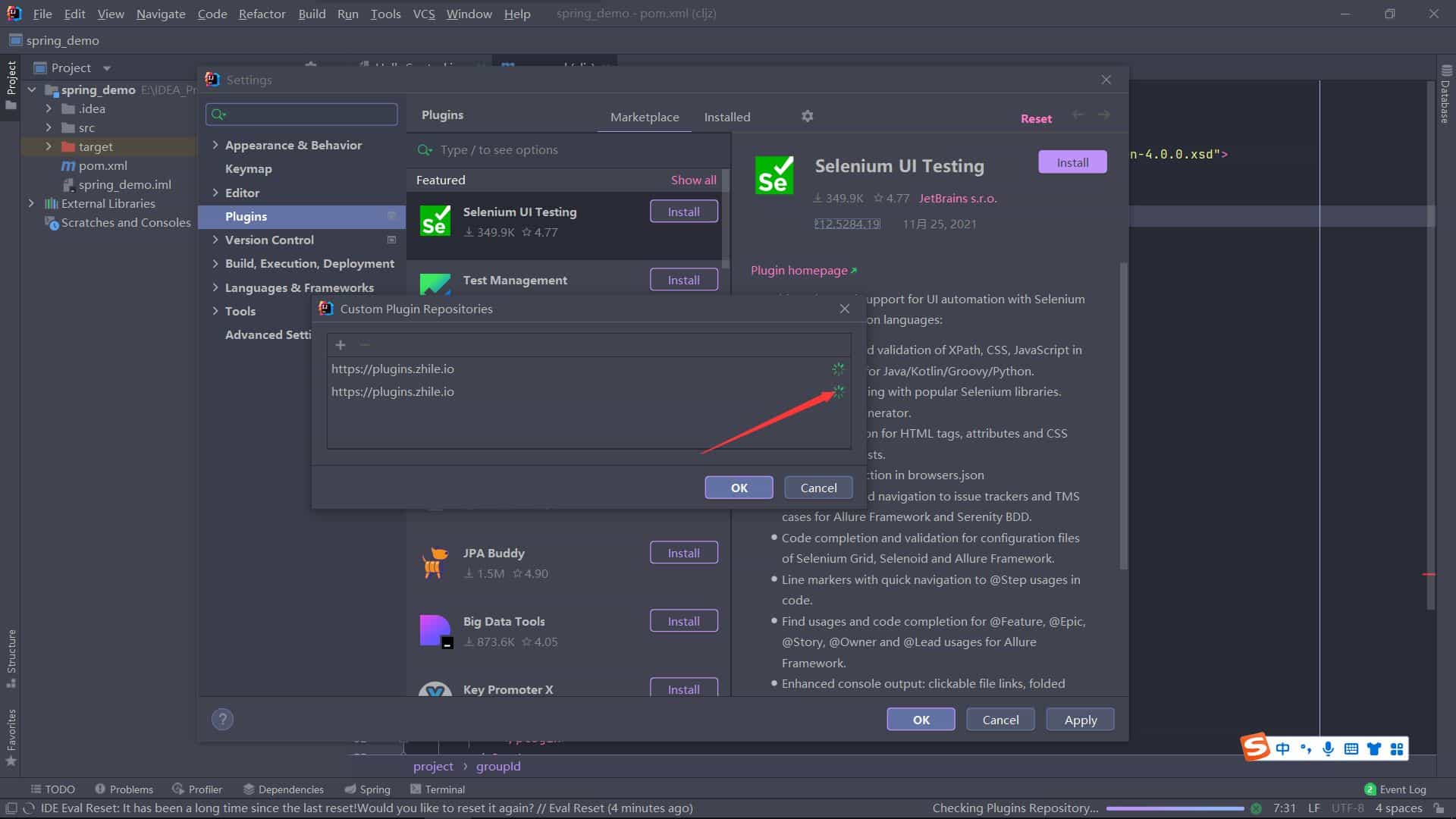Open the JetBrains s.r.o. vendor link
The width and height of the screenshot is (1456, 819).
point(958,198)
